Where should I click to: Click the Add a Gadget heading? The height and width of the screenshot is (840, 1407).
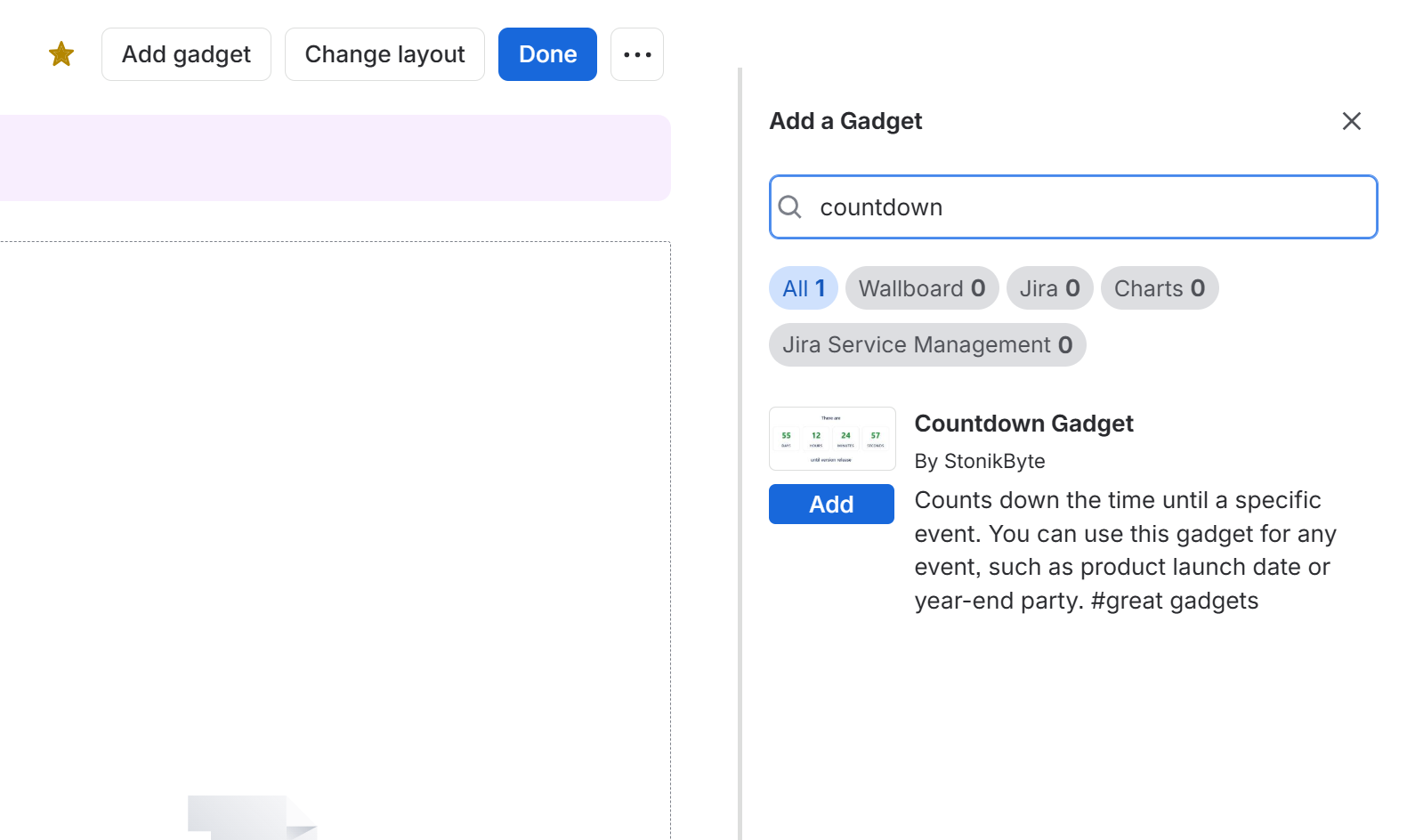pos(845,121)
